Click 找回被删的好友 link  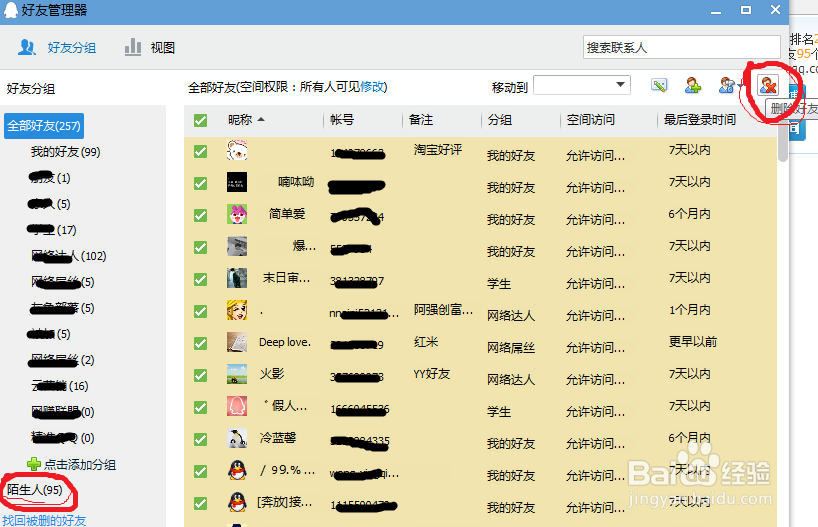[x=44, y=520]
